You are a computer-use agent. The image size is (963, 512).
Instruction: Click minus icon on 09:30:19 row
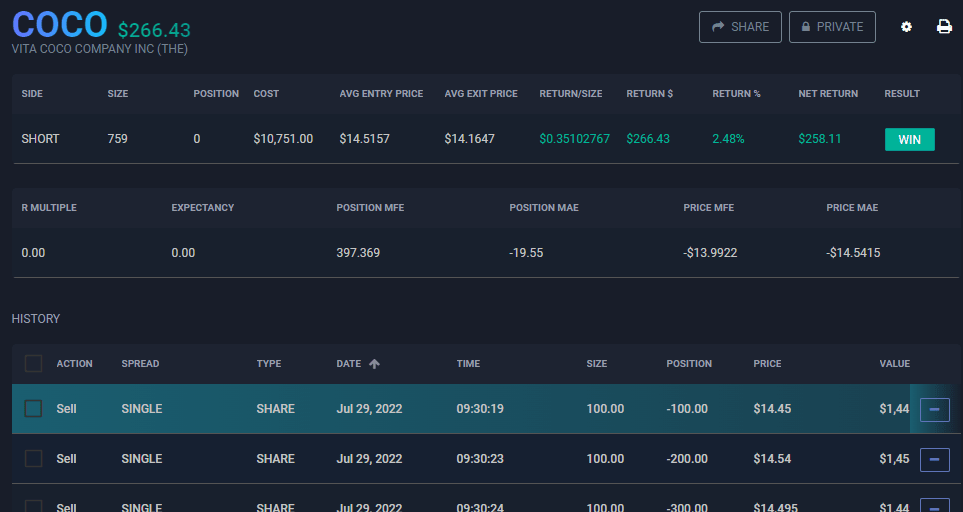click(x=934, y=409)
